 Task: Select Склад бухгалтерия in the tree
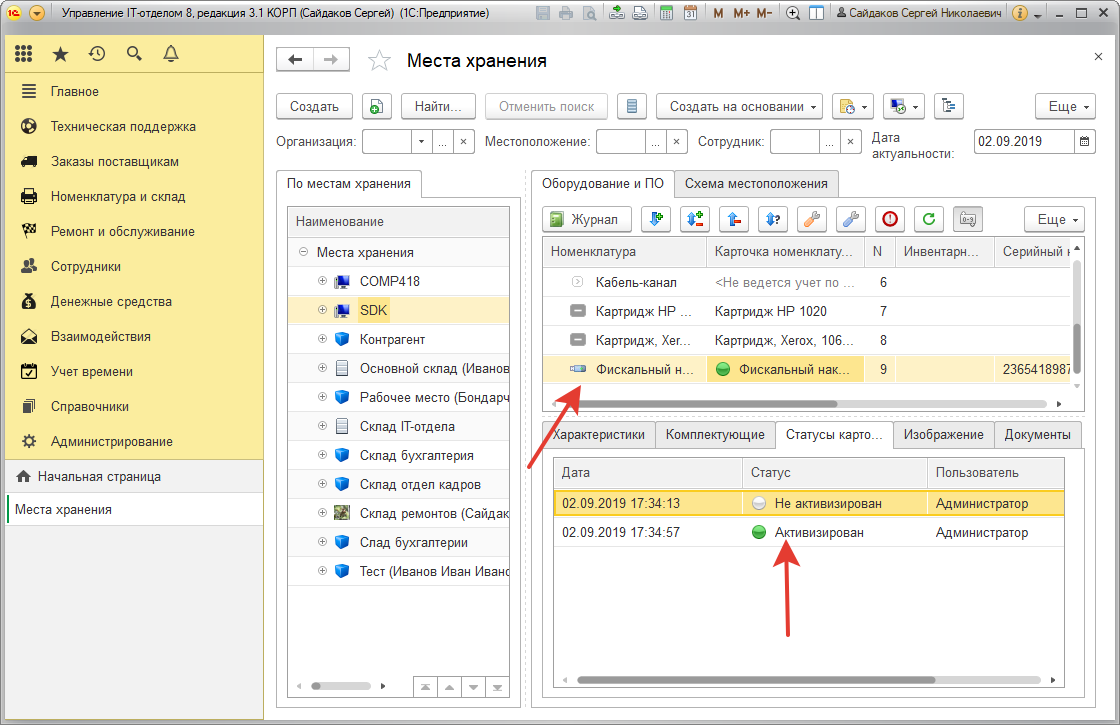[416, 455]
